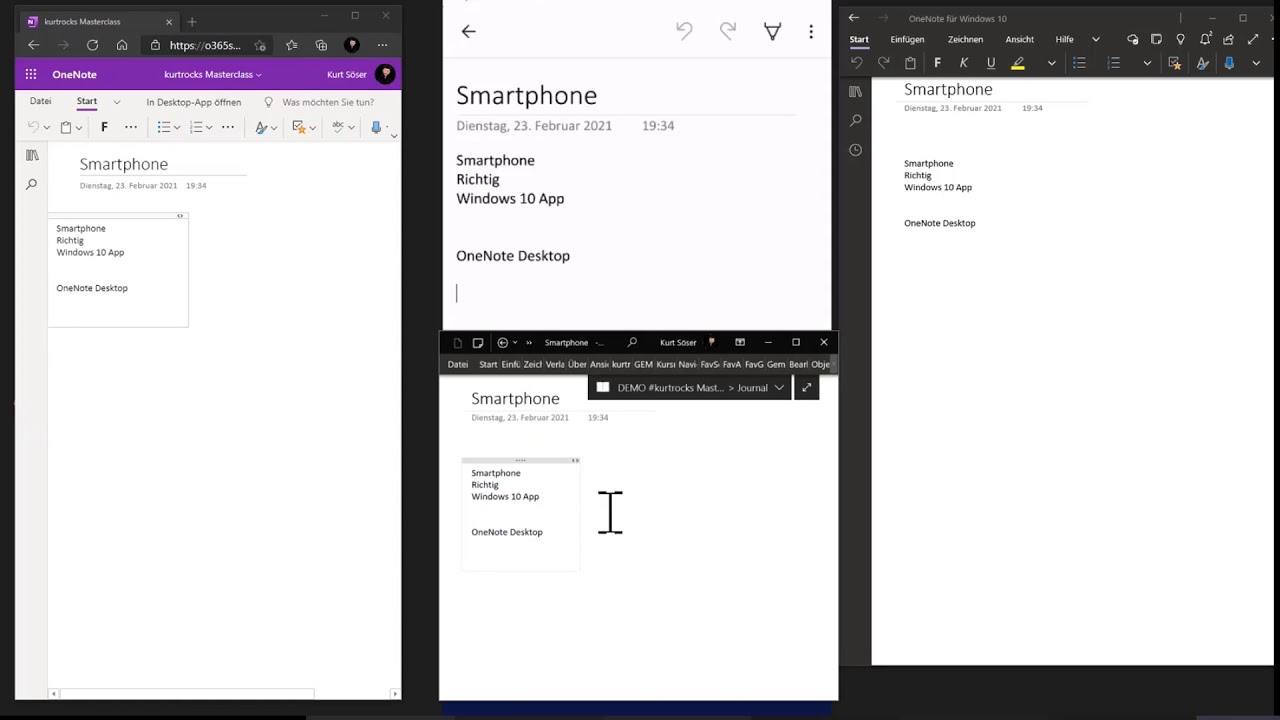Viewport: 1280px width, 720px height.
Task: Click italic K in OneNote for Windows 10
Action: pos(964,63)
